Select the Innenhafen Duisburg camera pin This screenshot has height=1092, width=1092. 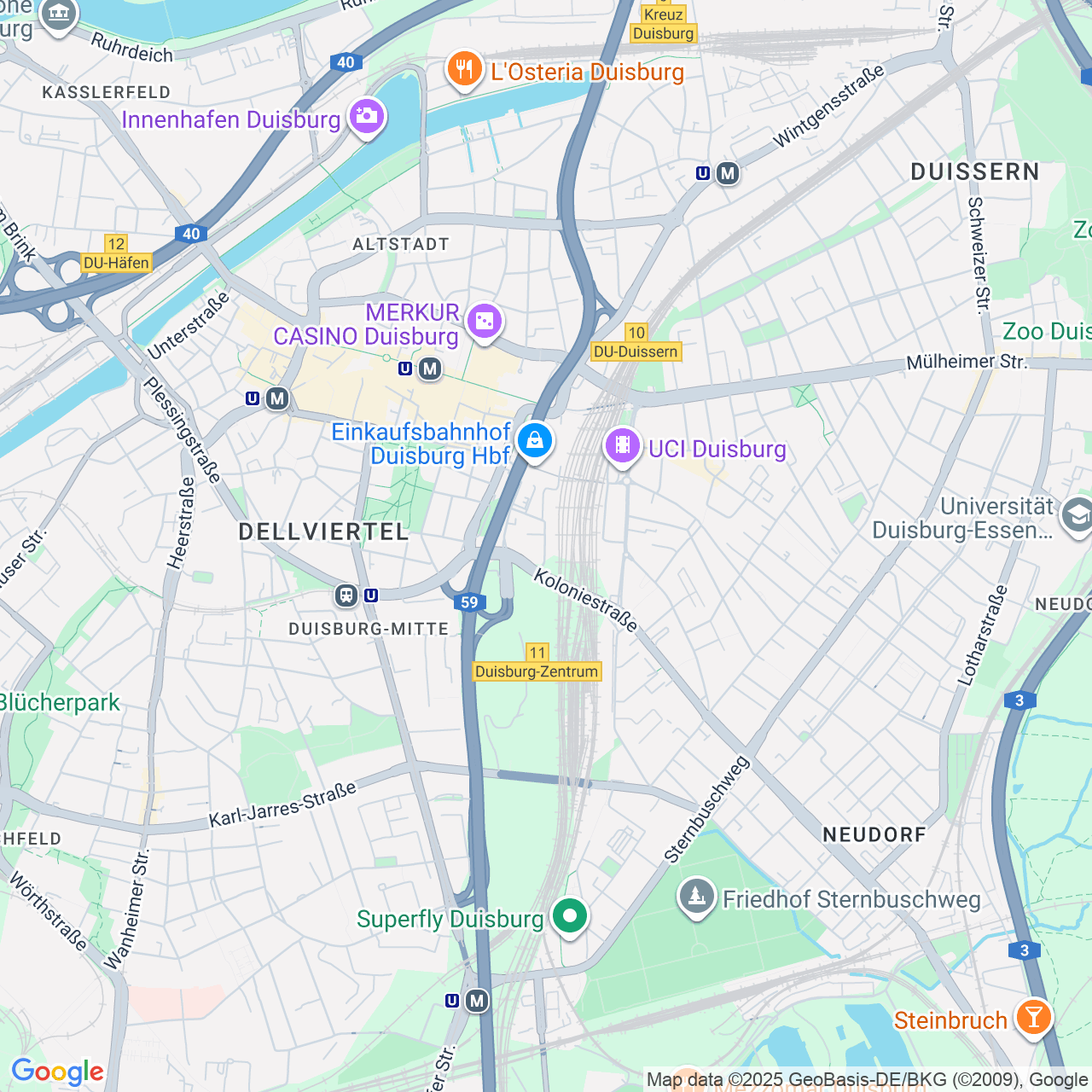click(367, 118)
